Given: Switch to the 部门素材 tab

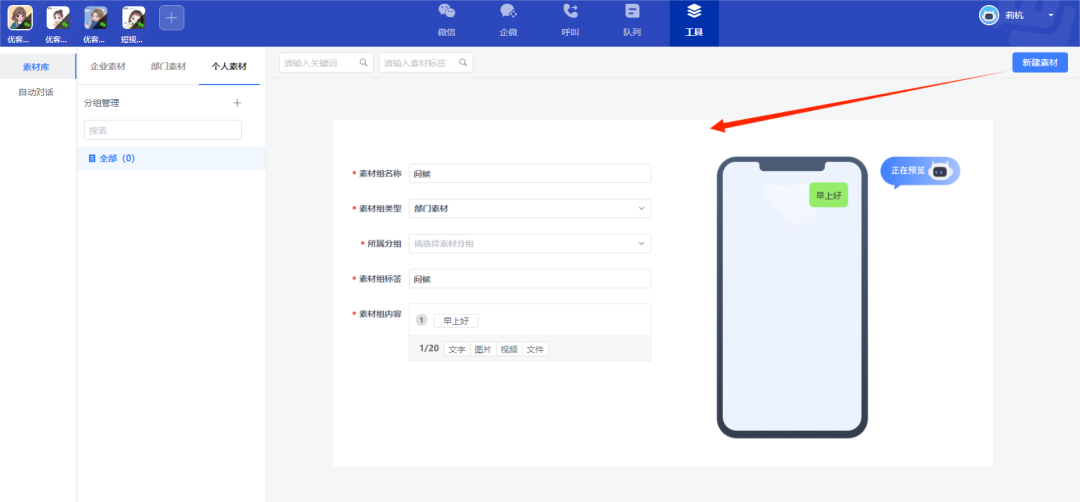Looking at the screenshot, I should point(168,67).
